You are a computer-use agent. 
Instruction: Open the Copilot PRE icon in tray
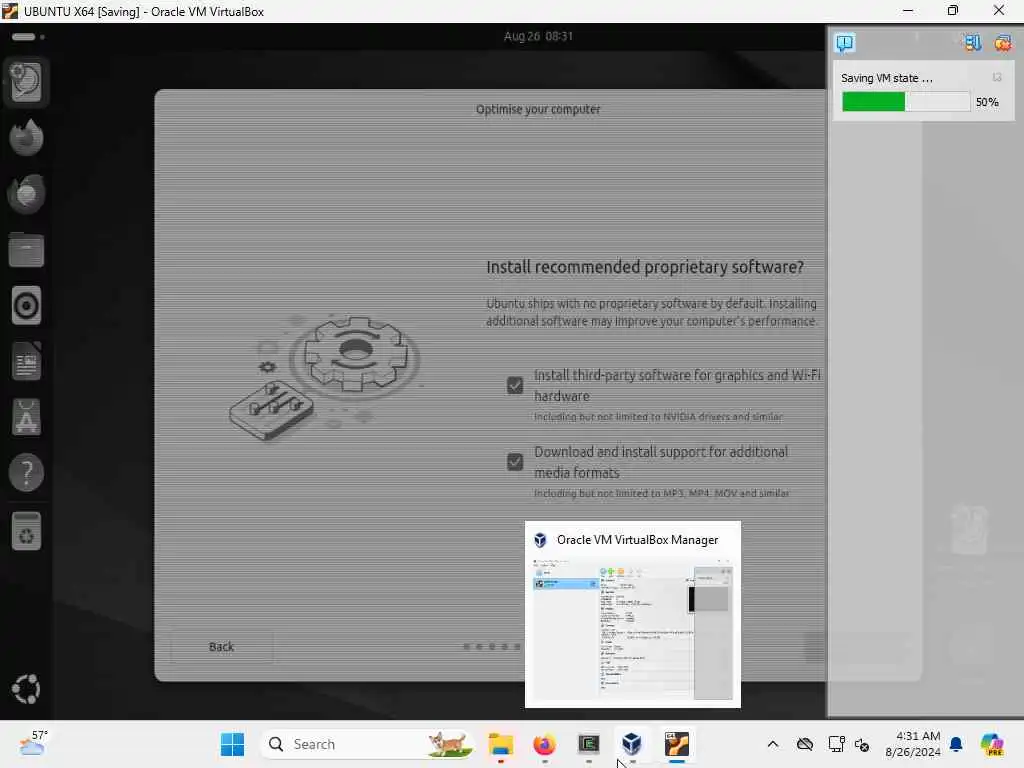(x=992, y=744)
